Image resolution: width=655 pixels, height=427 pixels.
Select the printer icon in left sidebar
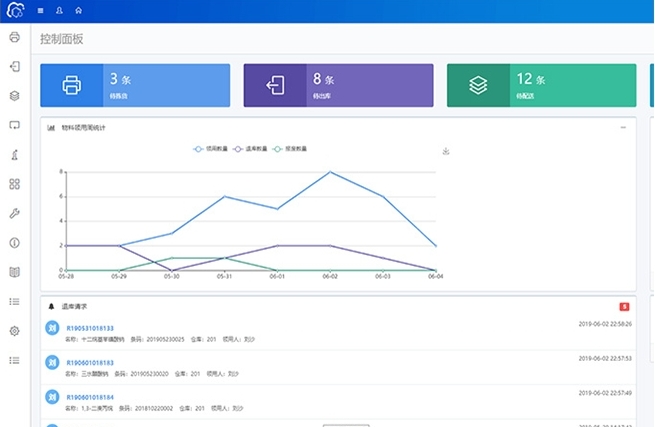click(14, 37)
